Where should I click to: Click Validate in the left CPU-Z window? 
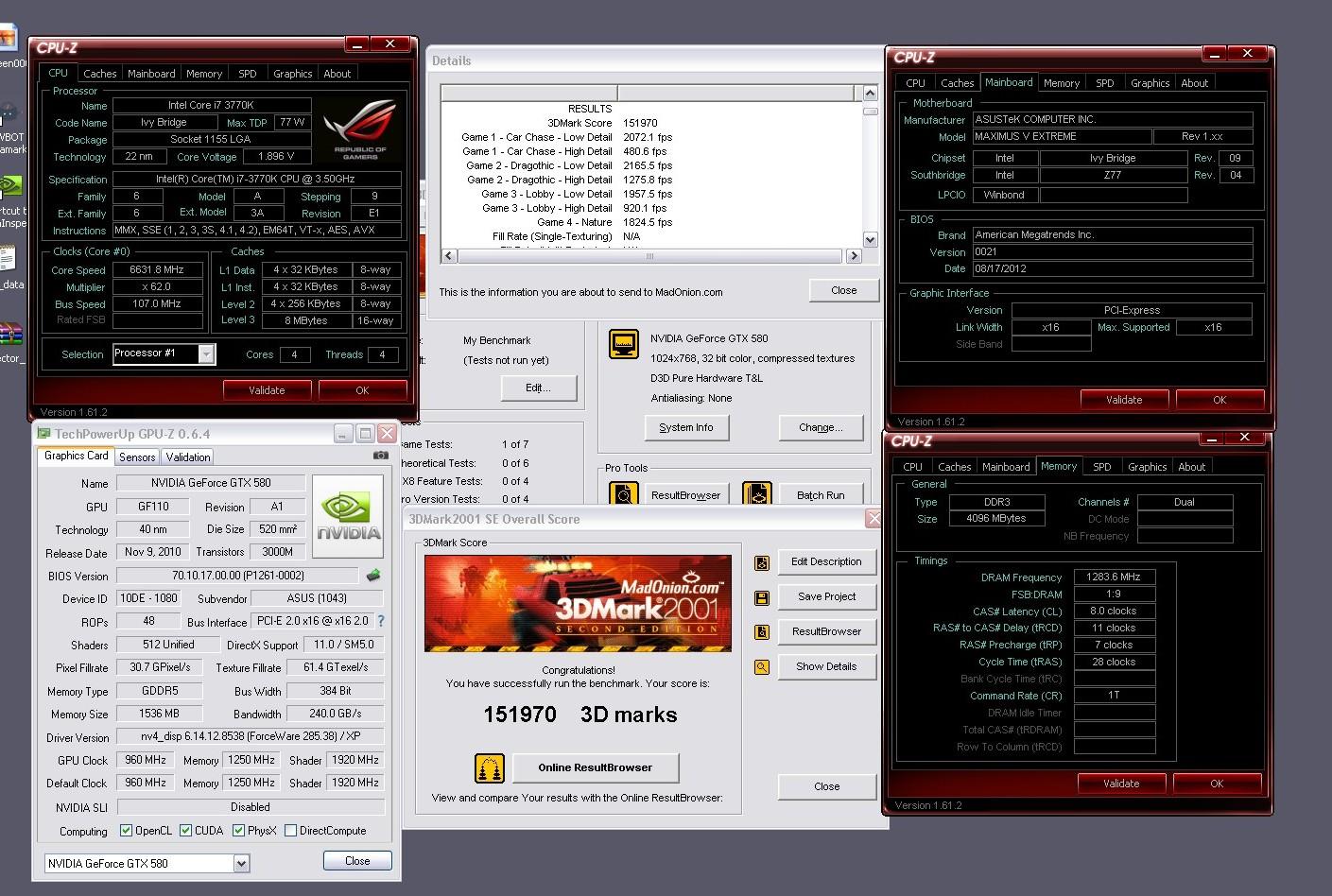coord(267,390)
